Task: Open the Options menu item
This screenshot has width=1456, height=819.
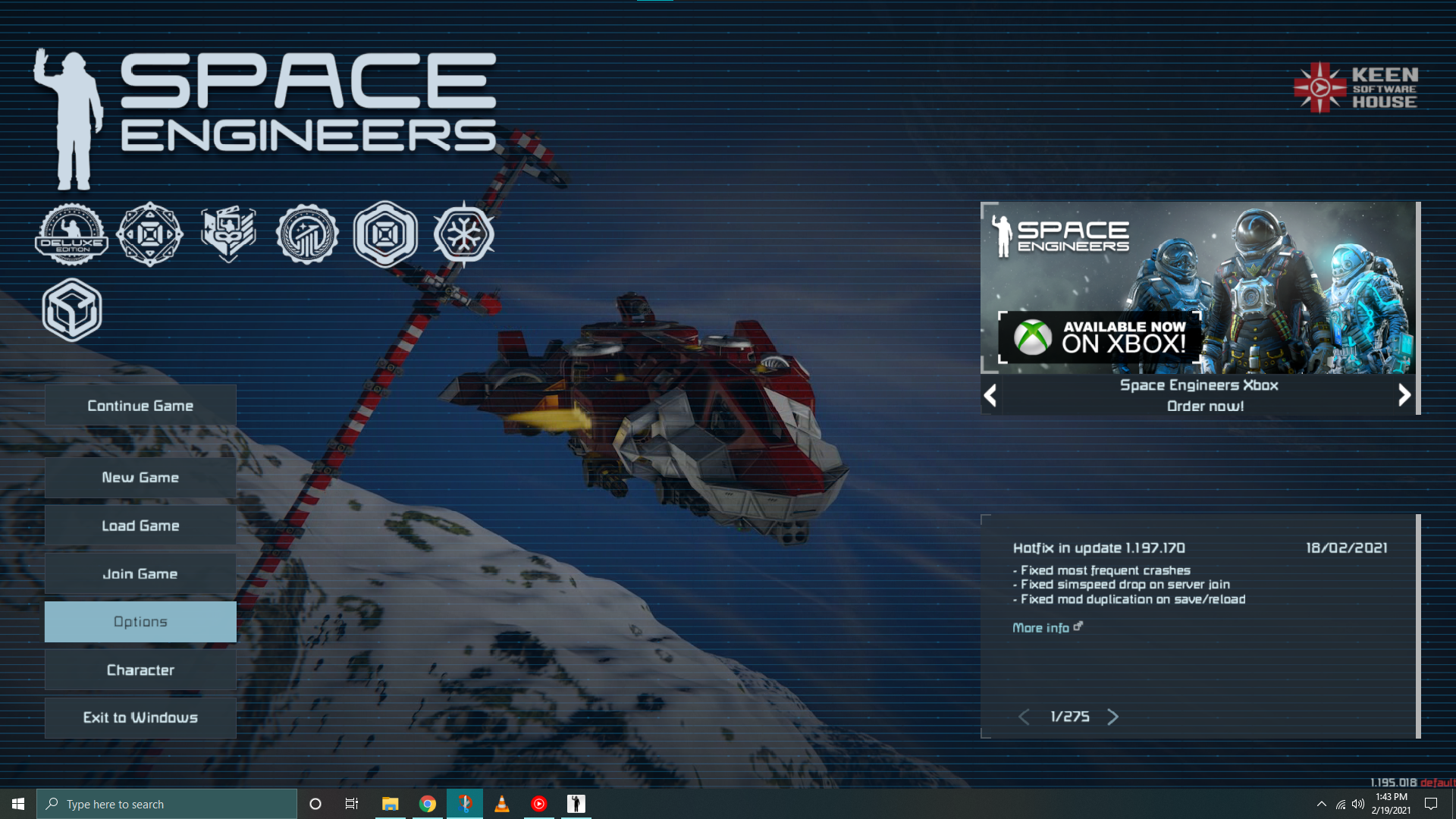Action: point(140,622)
